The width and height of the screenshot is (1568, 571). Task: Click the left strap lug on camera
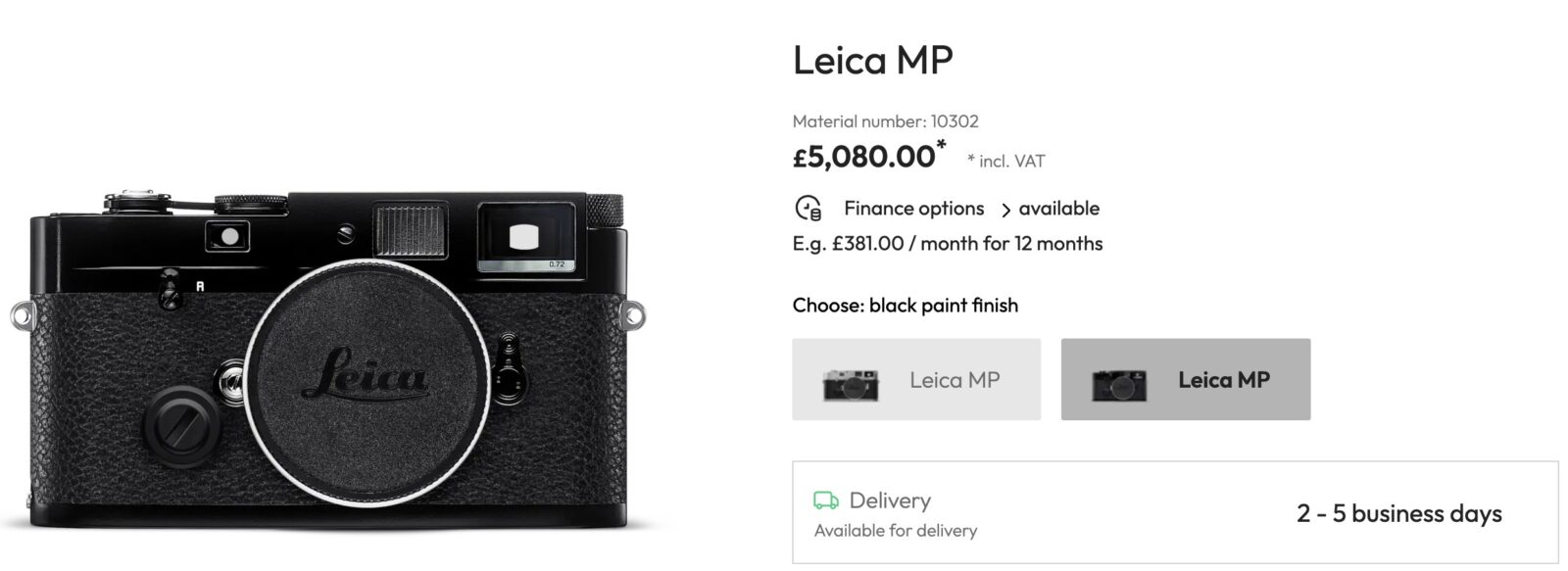22,315
